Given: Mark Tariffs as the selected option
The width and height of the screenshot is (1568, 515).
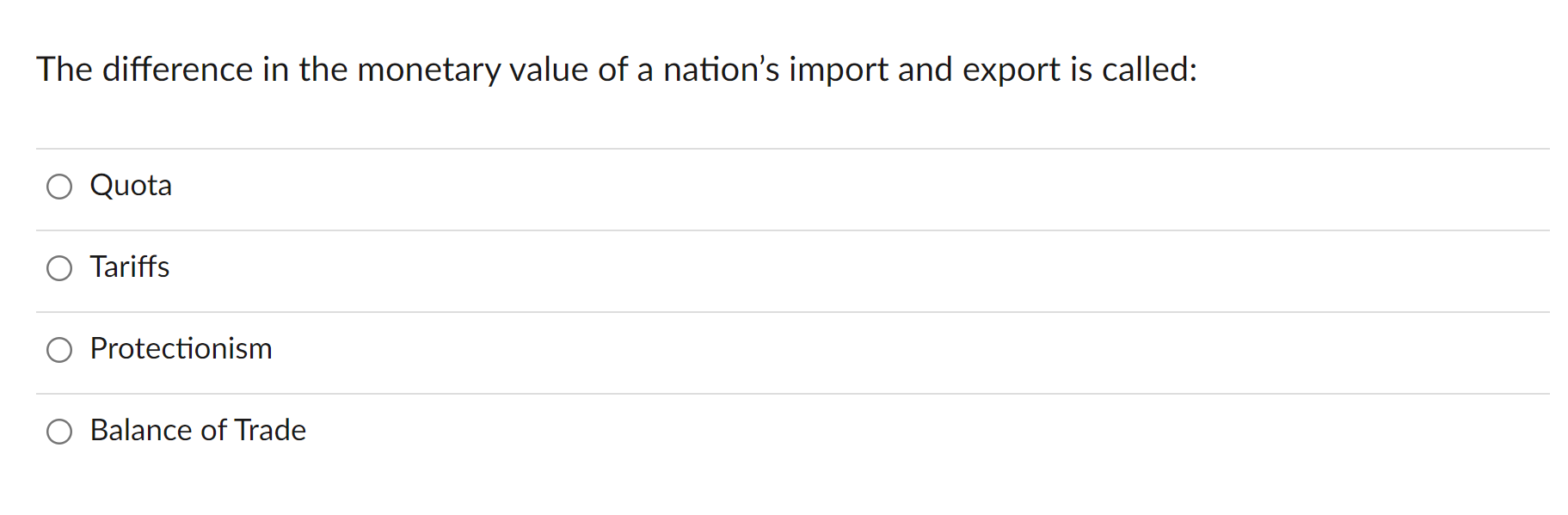Looking at the screenshot, I should pos(59,268).
